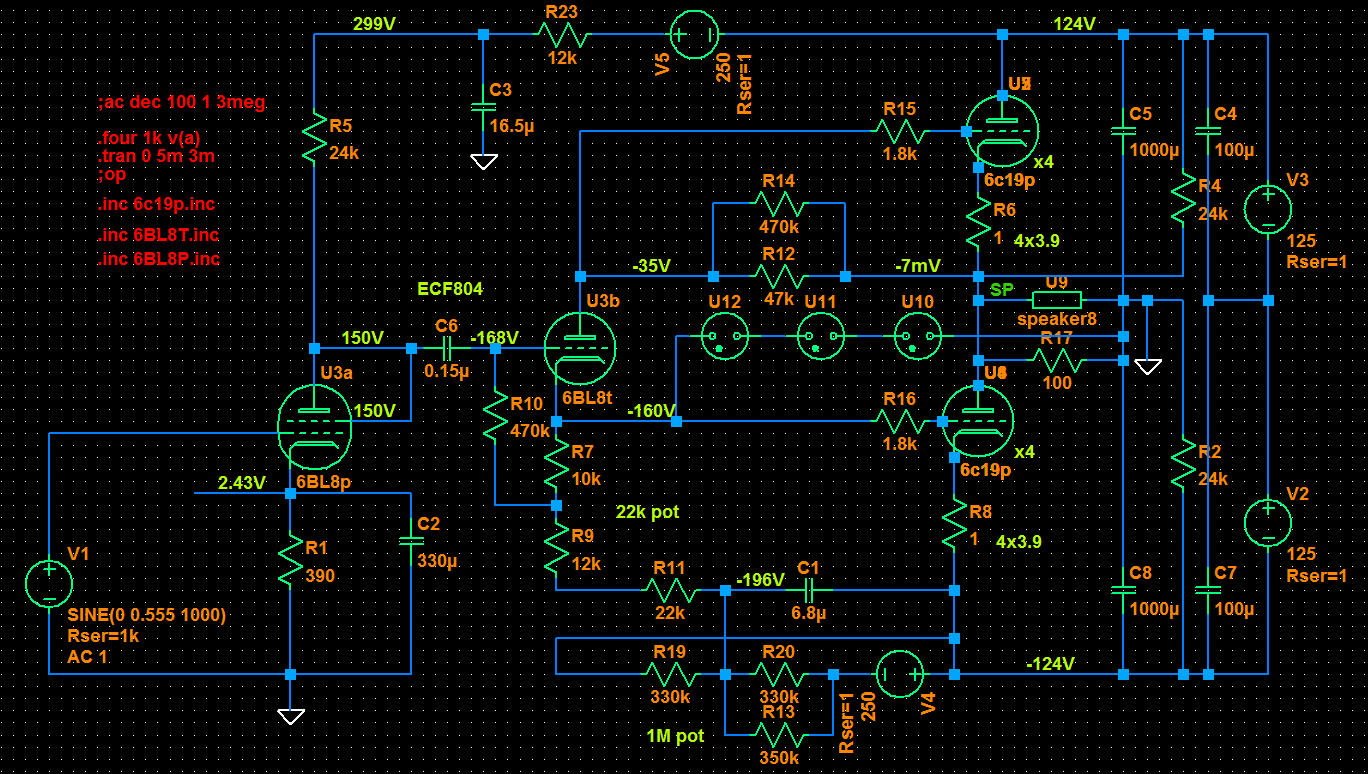Click the V4 voltage source symbol
Image resolution: width=1368 pixels, height=774 pixels.
tap(899, 674)
